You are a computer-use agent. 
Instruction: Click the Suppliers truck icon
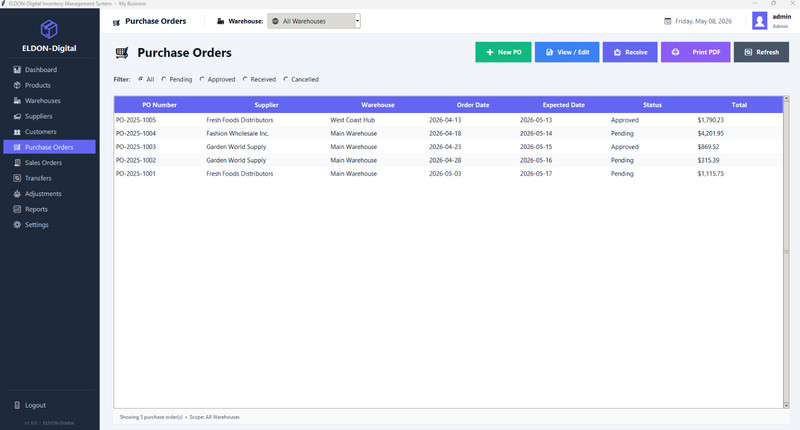point(17,116)
